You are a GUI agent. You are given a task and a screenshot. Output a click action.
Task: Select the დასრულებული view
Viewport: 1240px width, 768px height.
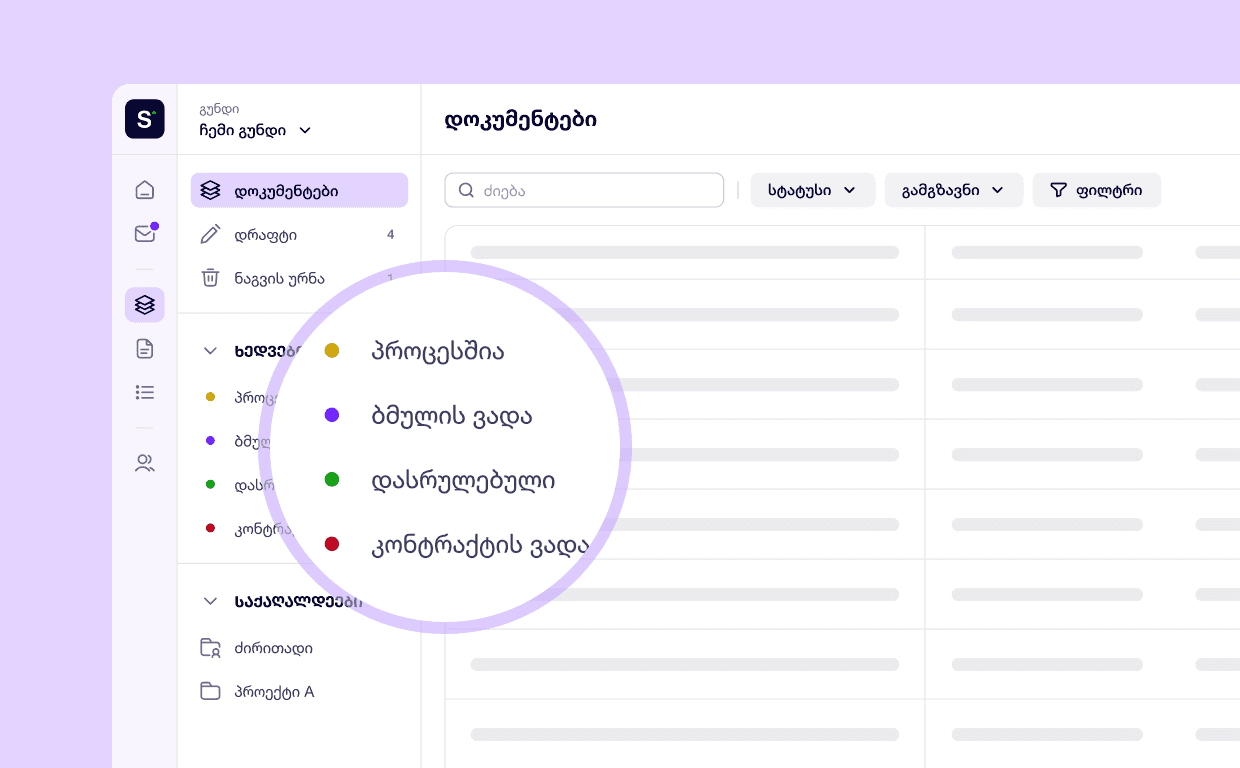[463, 480]
